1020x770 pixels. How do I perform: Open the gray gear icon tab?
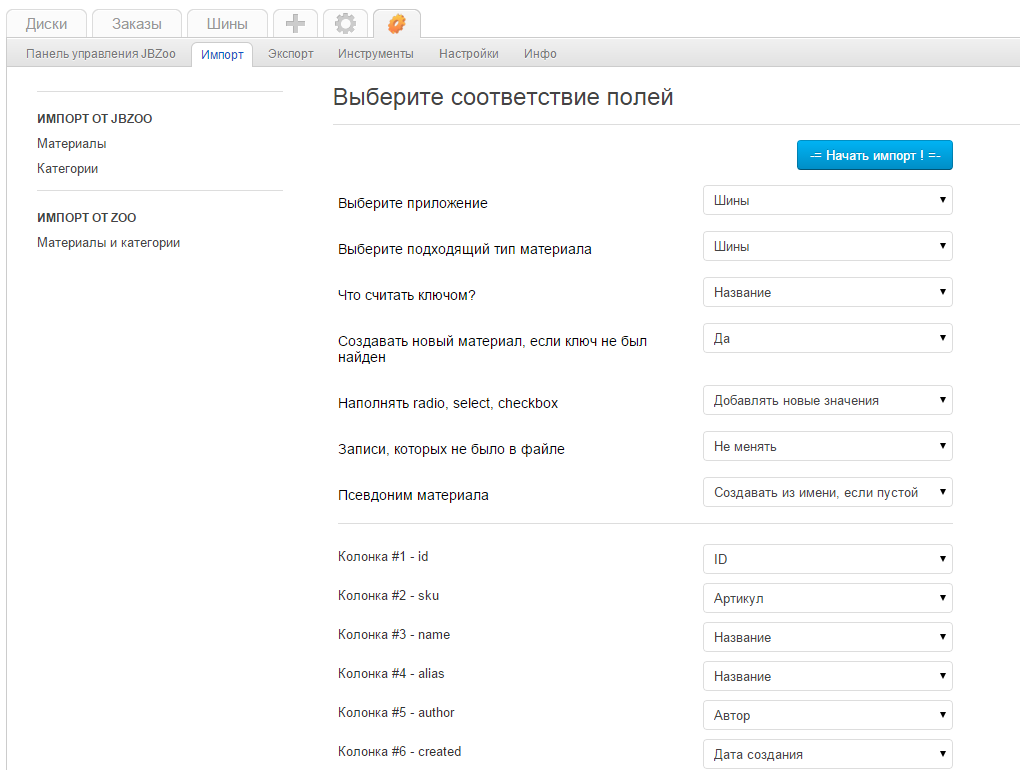[x=346, y=24]
